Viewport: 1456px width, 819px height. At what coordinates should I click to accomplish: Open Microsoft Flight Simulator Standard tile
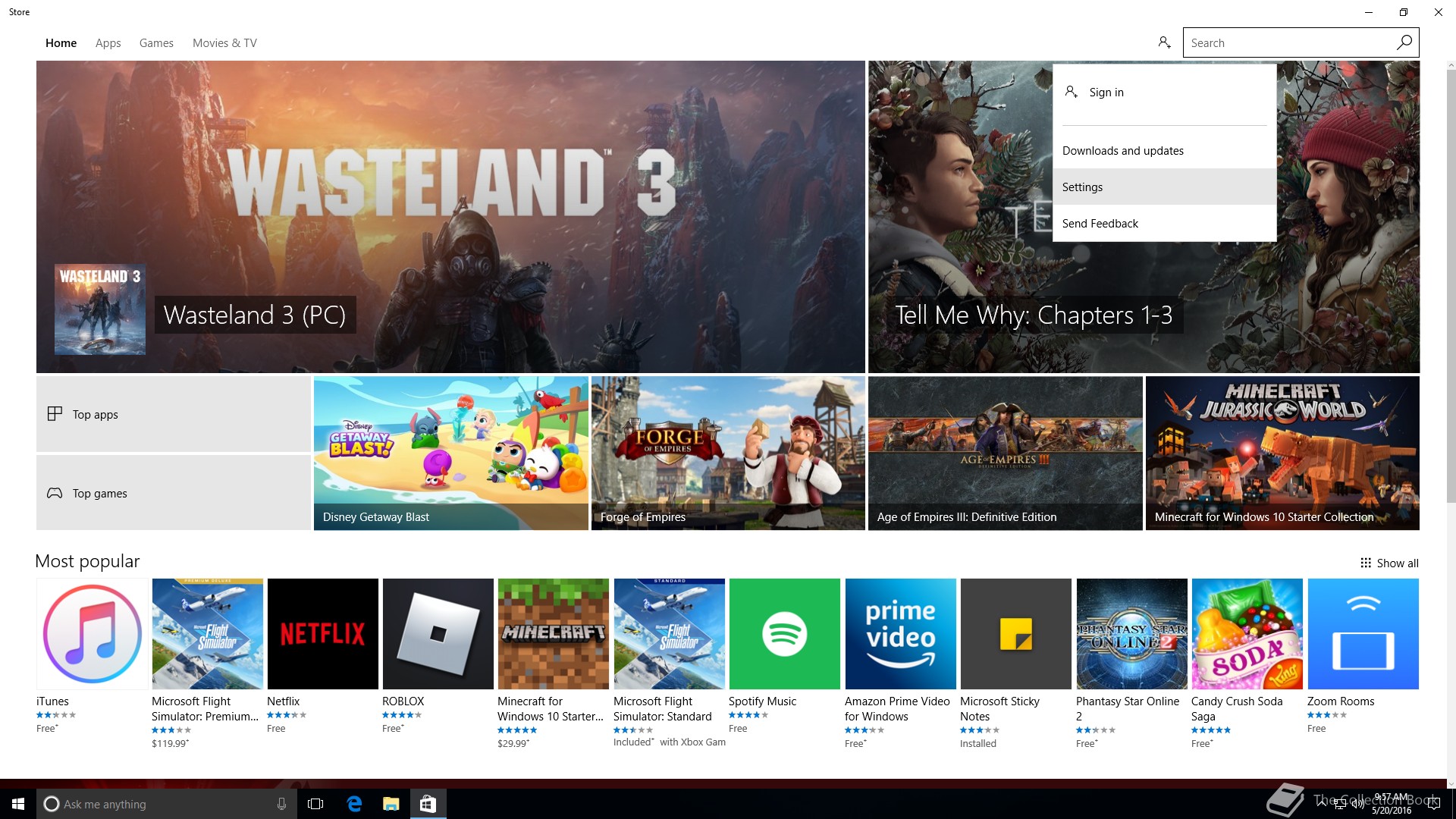click(x=669, y=634)
